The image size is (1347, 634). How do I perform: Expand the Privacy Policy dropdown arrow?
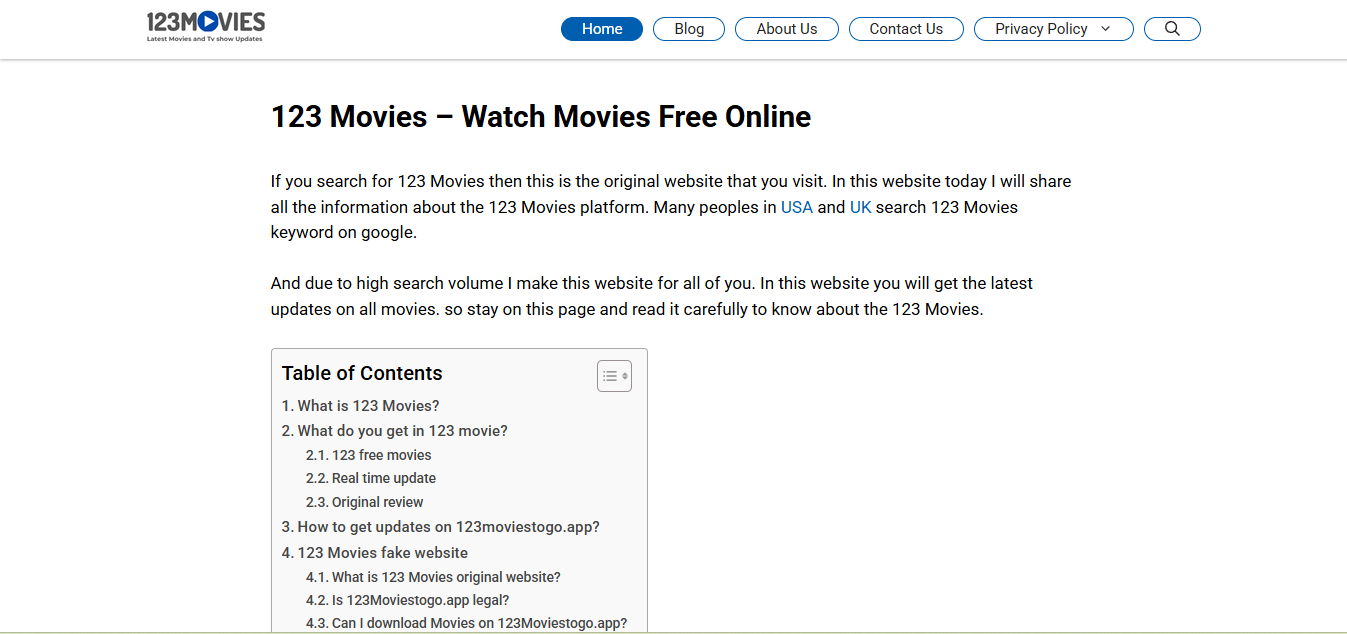[x=1105, y=29]
